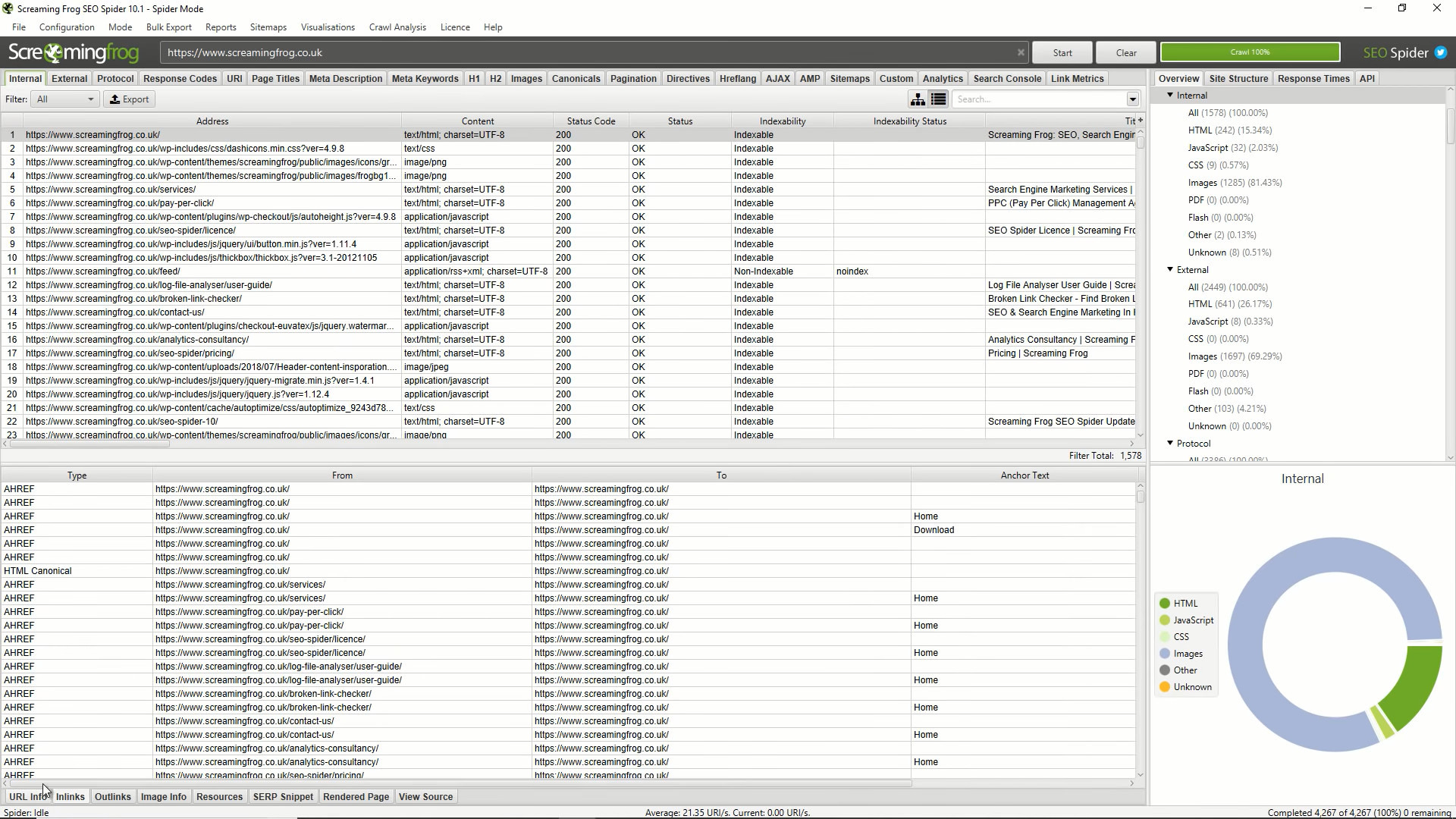Clear the URL field with X icon

1021,52
